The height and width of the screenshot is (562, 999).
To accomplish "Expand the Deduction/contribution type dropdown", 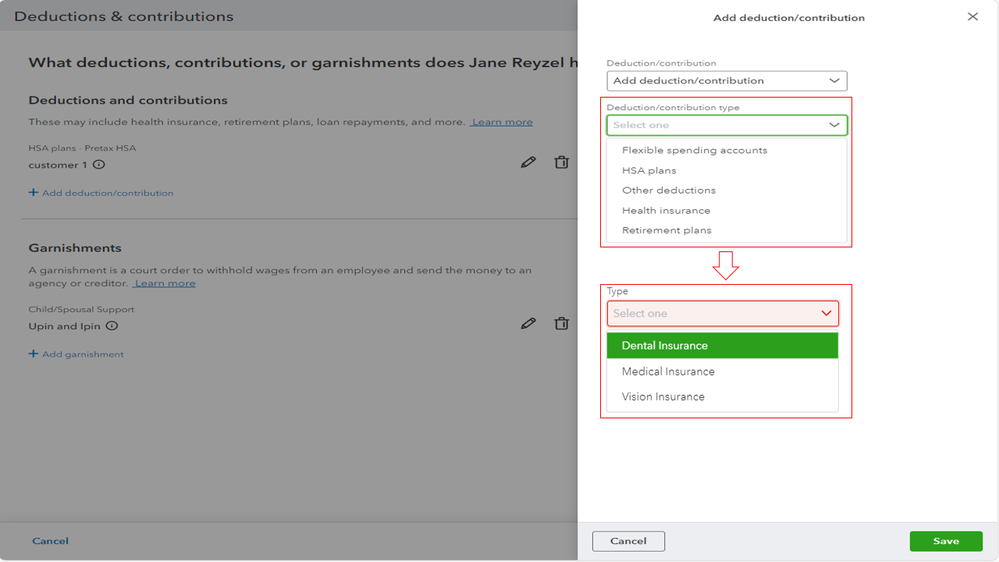I will [x=726, y=125].
